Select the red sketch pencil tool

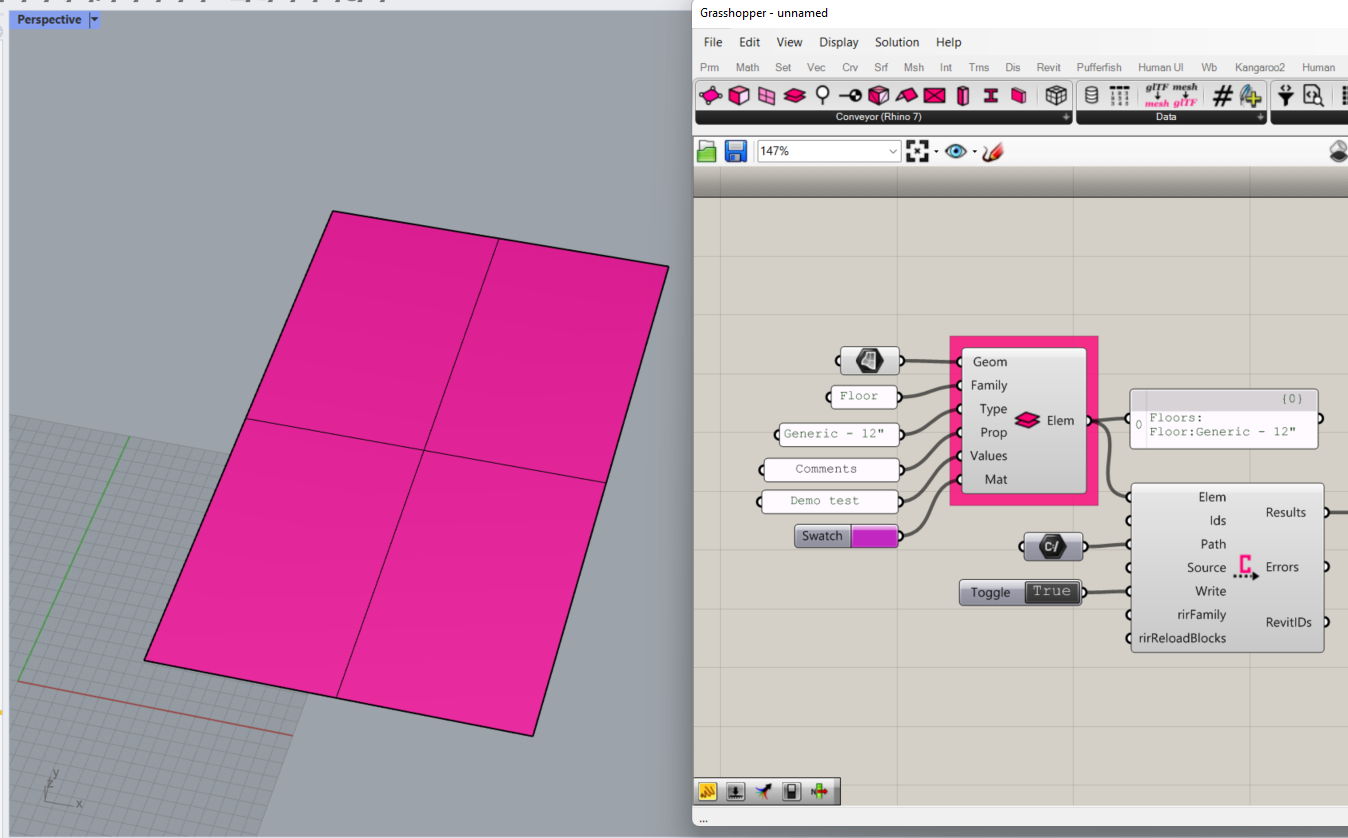[992, 150]
